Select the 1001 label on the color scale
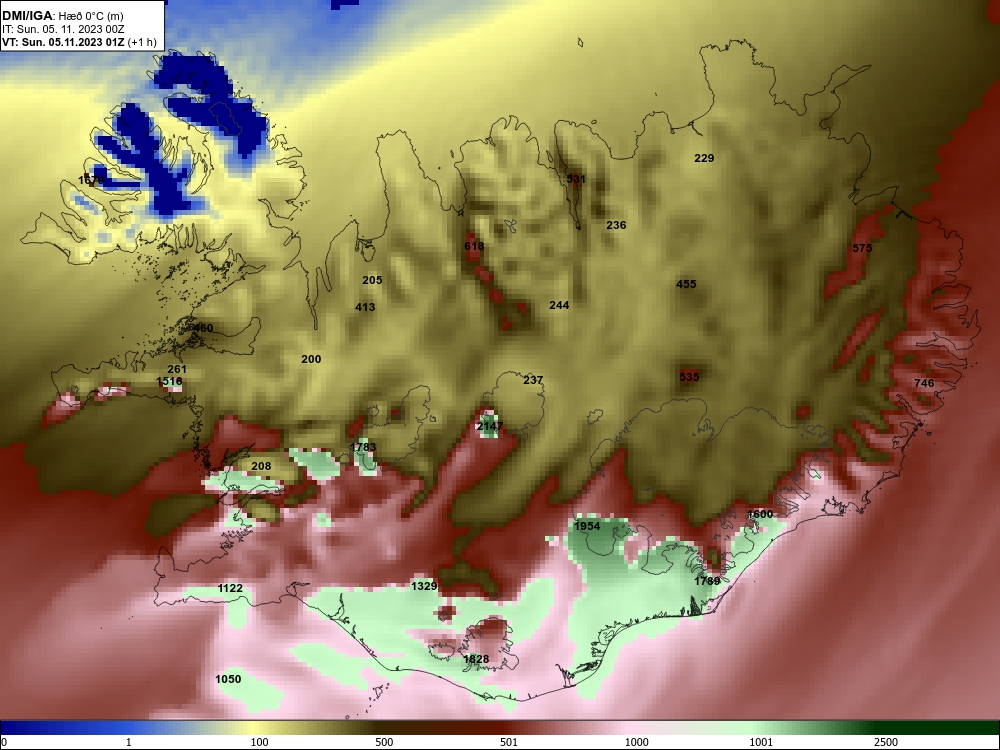 click(761, 742)
